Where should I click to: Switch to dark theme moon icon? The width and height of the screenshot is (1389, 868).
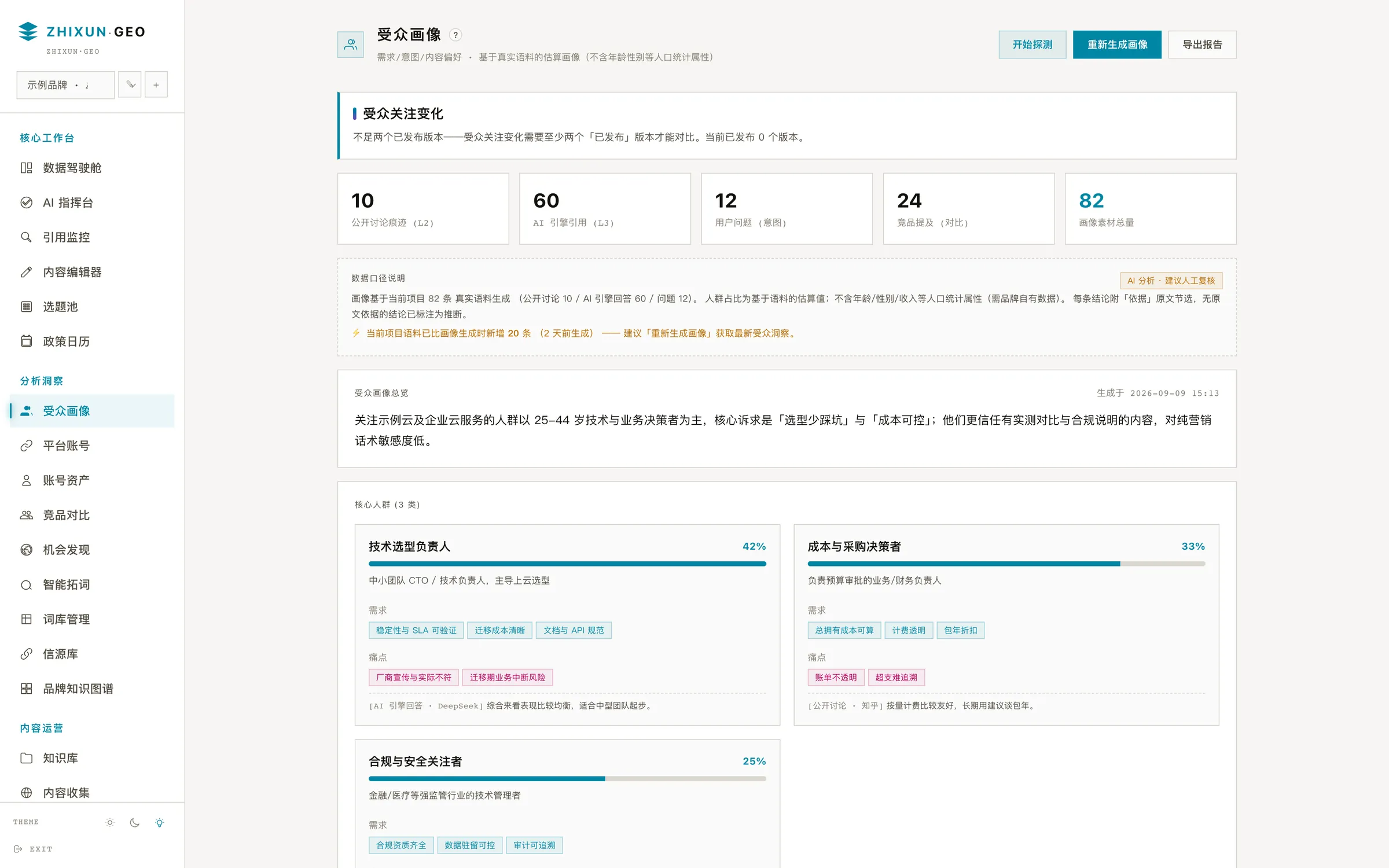click(135, 822)
